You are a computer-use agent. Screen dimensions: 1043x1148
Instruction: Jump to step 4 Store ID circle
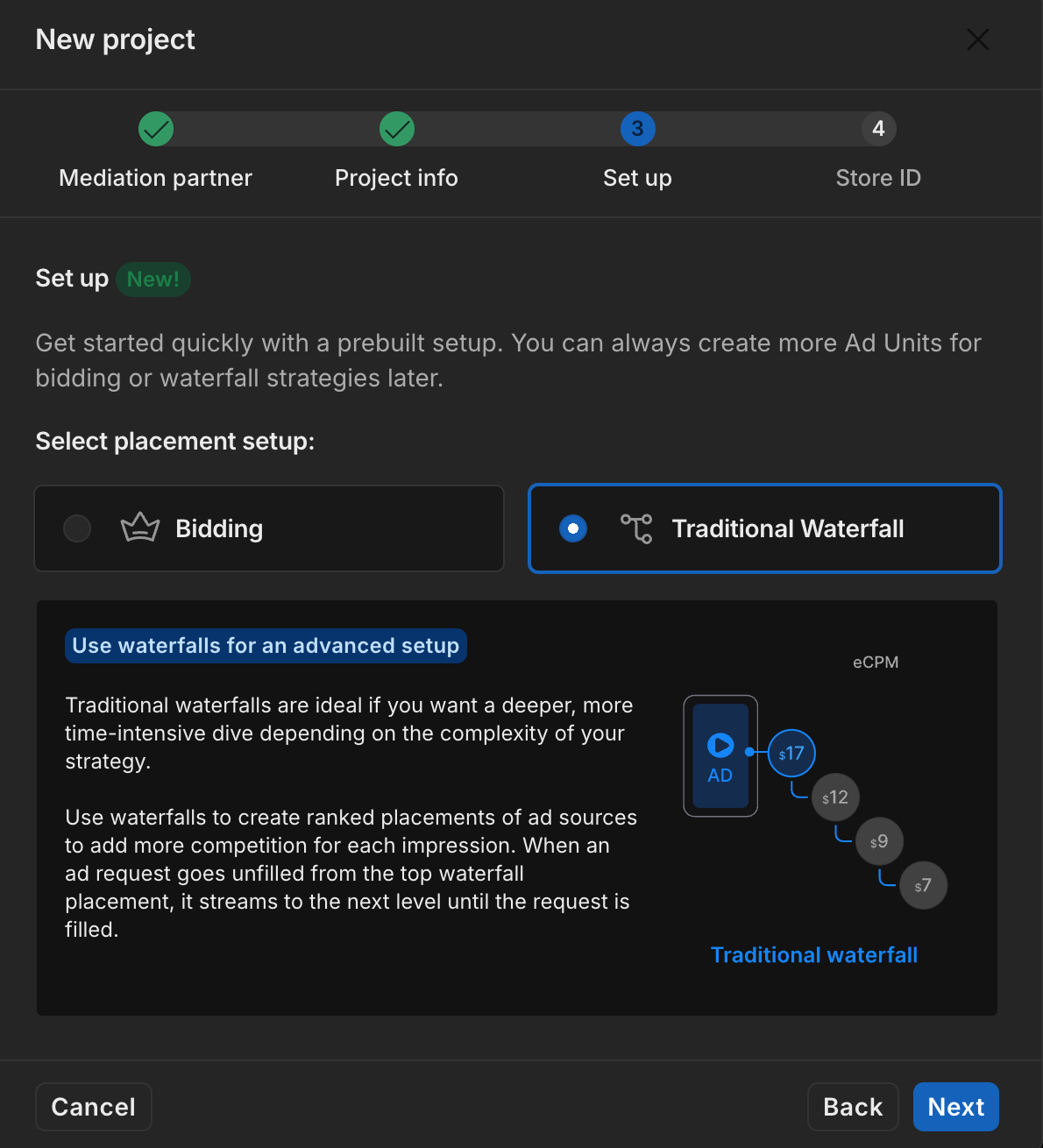click(878, 129)
